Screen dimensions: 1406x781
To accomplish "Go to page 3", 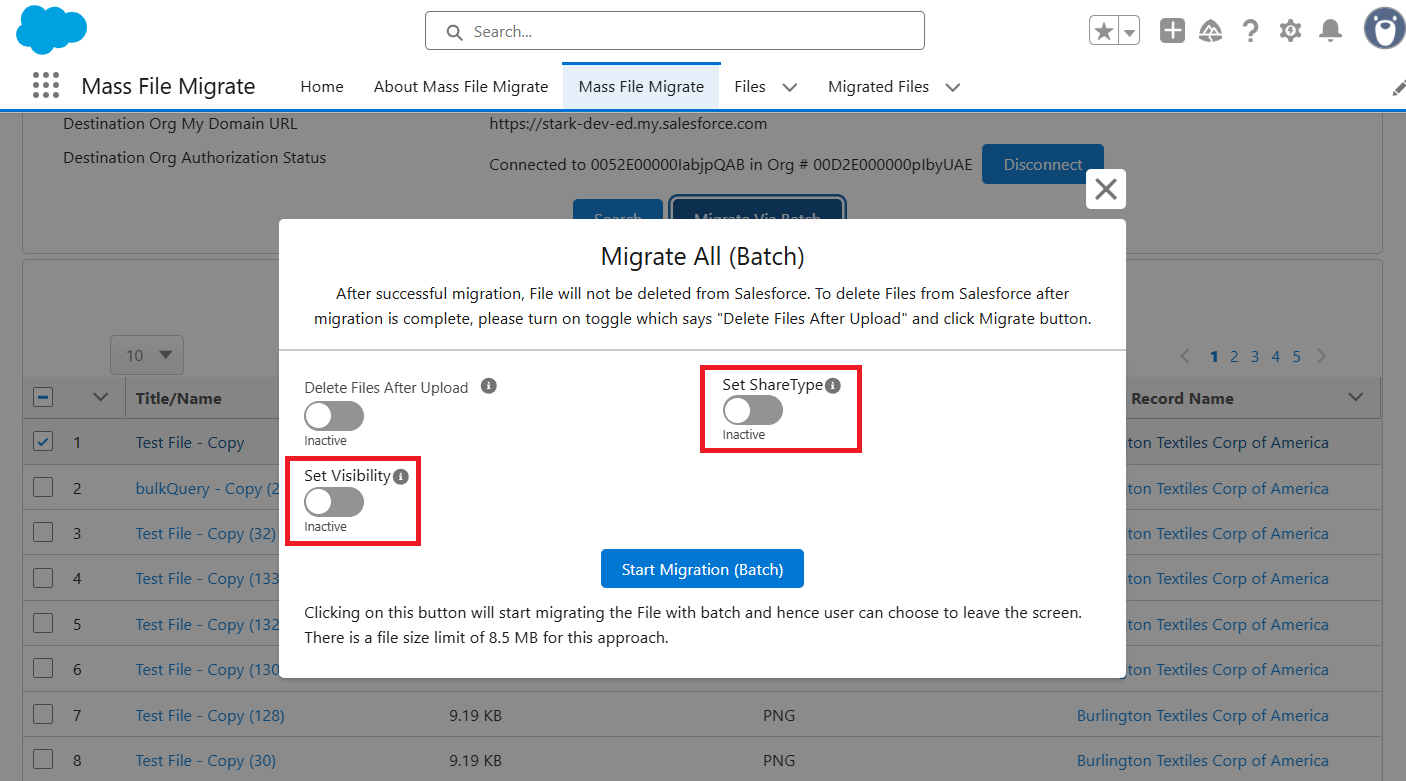I will [1255, 357].
